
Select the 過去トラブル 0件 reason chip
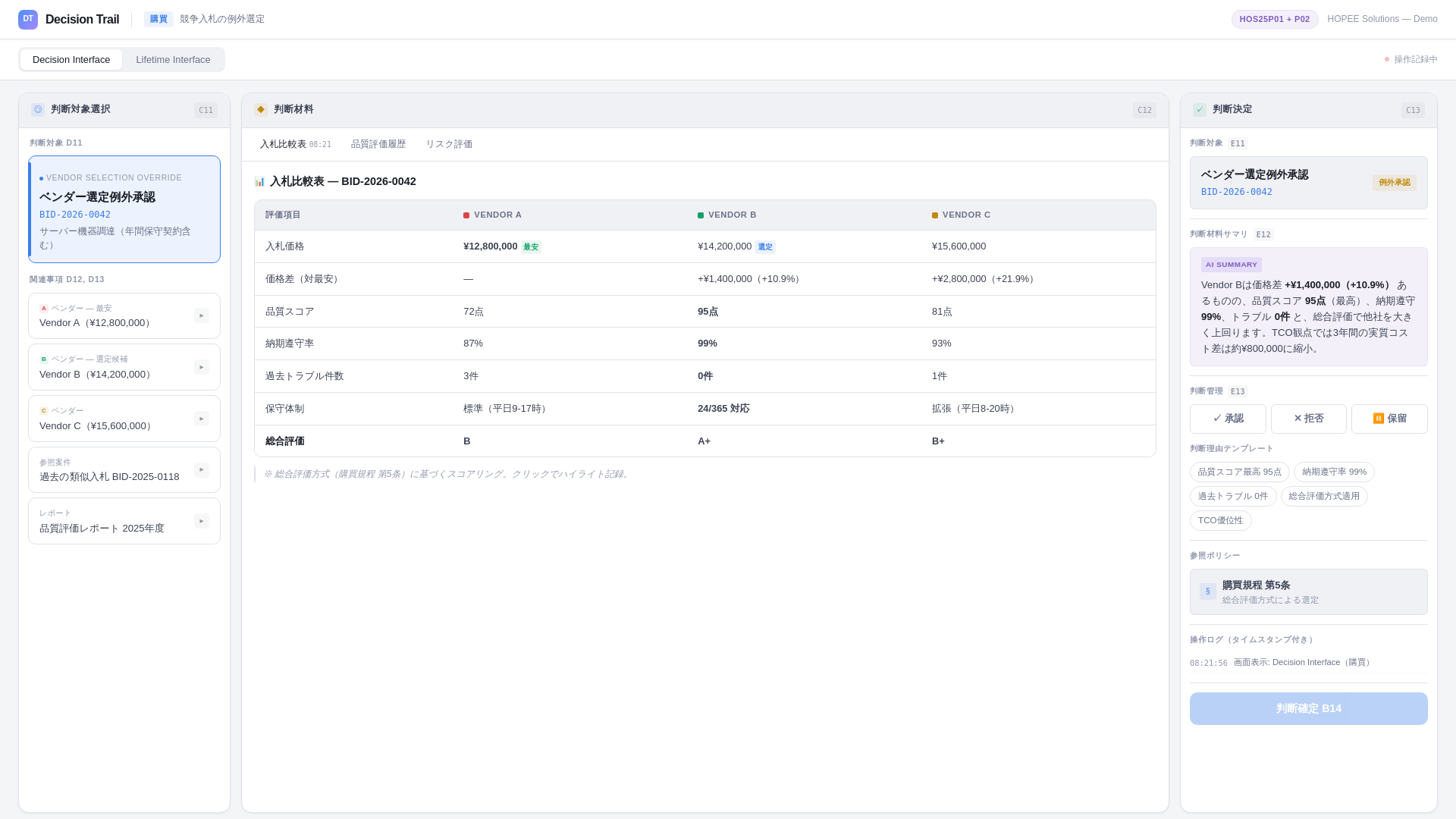click(1233, 496)
